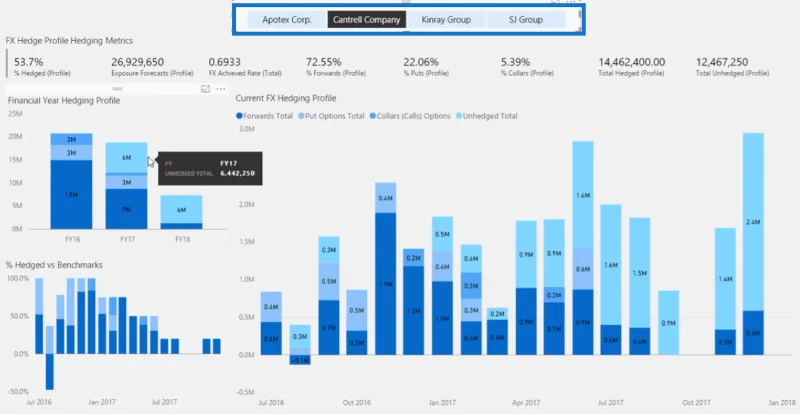Viewport: 800px width, 414px height.
Task: Select the negative -0.1M forwards bar segment
Action: 300,359
